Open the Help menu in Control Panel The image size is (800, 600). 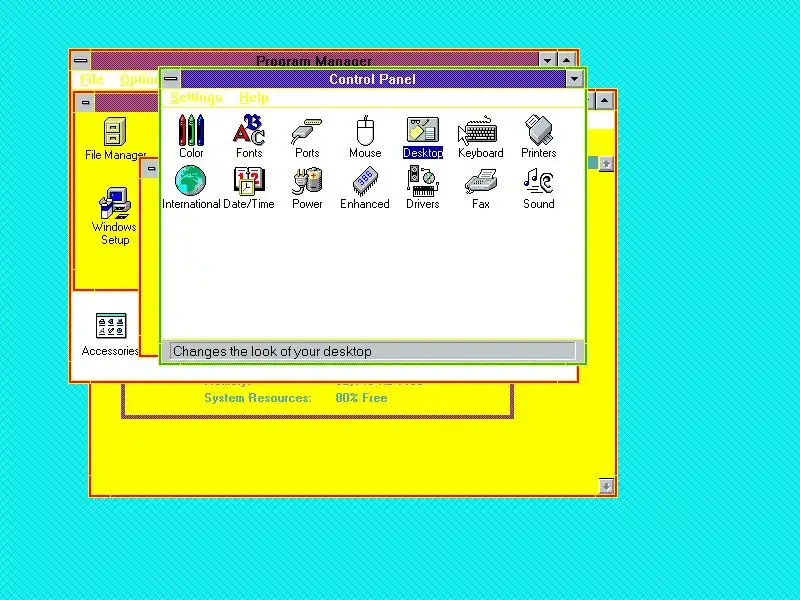tap(254, 97)
